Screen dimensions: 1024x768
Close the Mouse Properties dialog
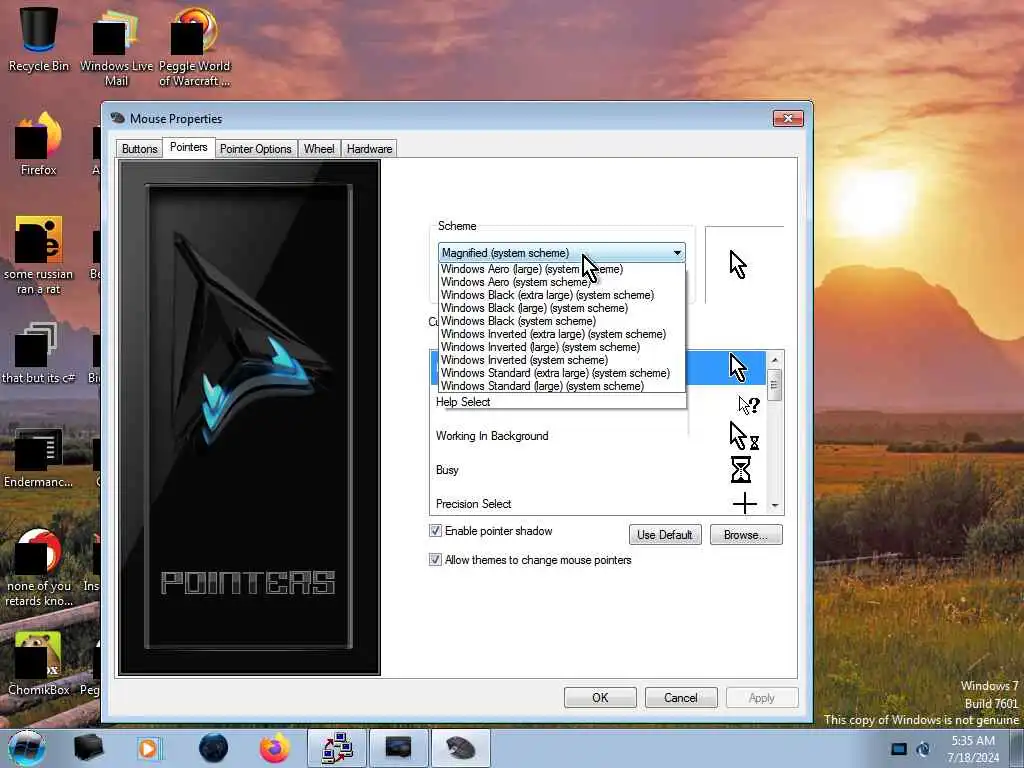[x=788, y=118]
